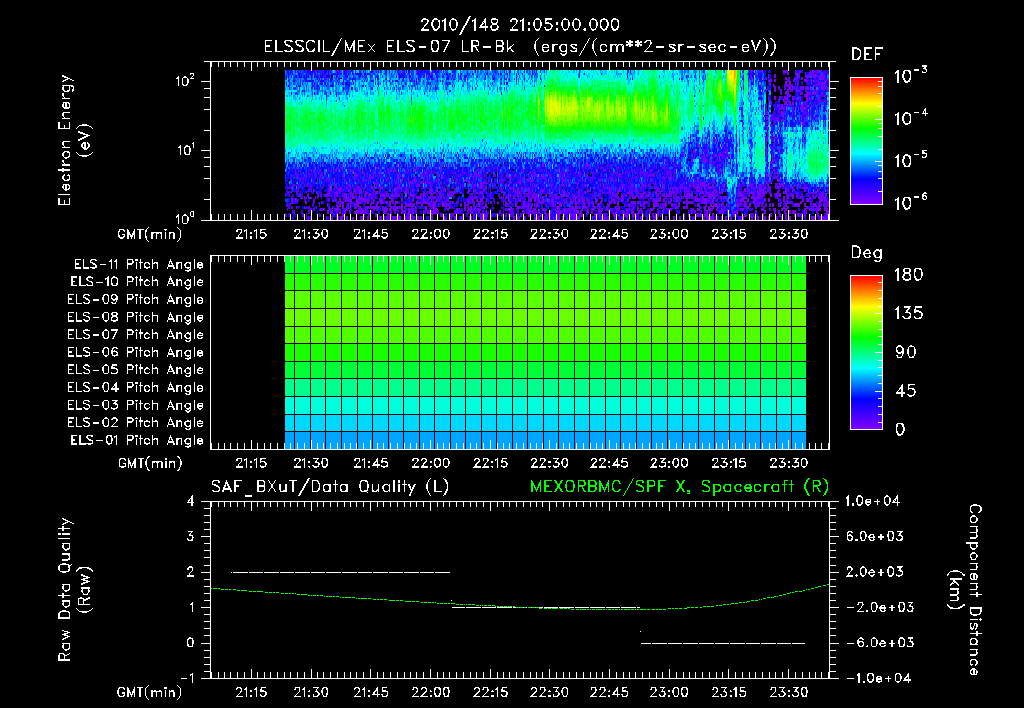Viewport: 1024px width, 708px height.
Task: Click the 0 value on Deg scale
Action: (x=900, y=430)
